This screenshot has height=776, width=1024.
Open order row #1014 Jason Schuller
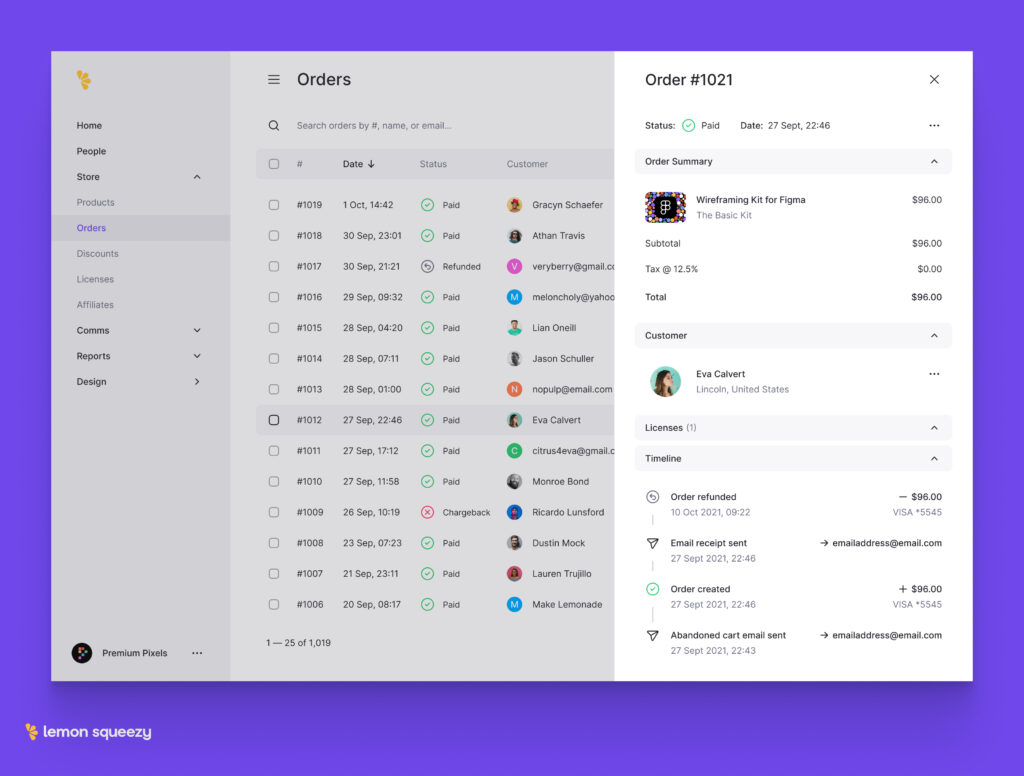click(x=436, y=359)
